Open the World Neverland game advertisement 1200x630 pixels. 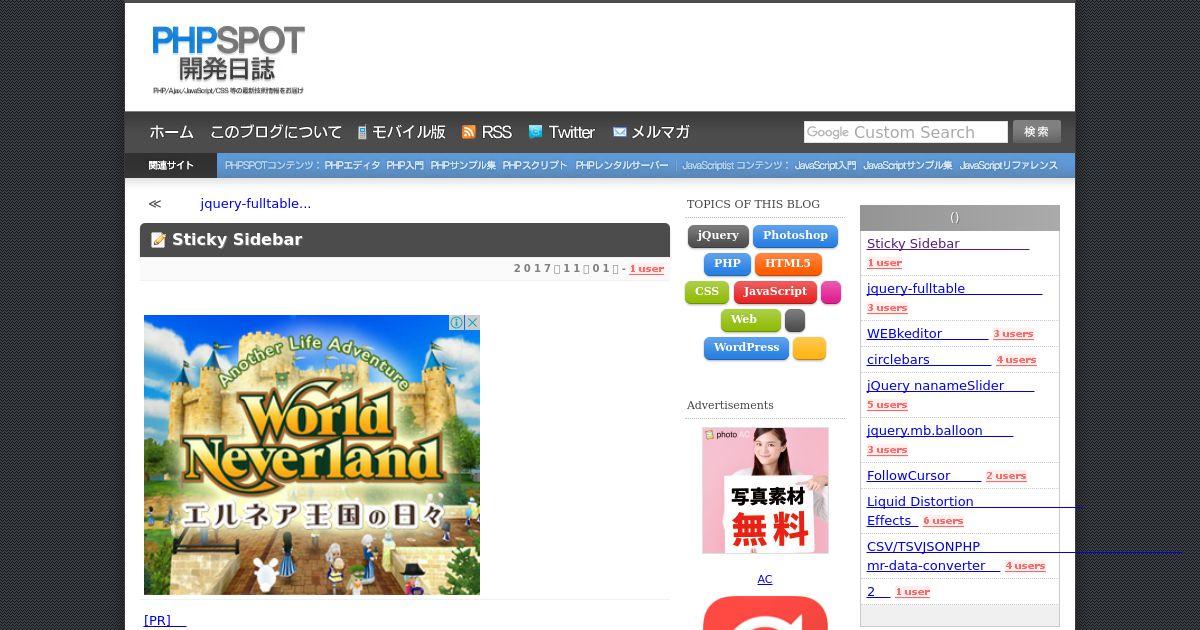pyautogui.click(x=312, y=455)
